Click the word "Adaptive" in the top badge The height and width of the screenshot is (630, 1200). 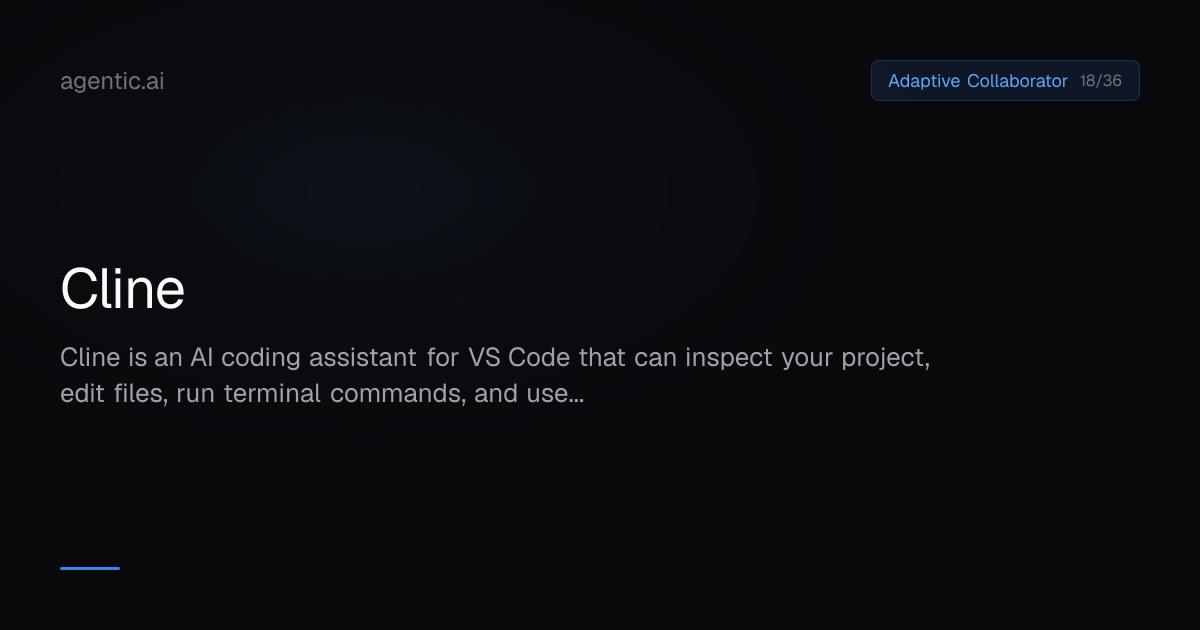point(924,81)
